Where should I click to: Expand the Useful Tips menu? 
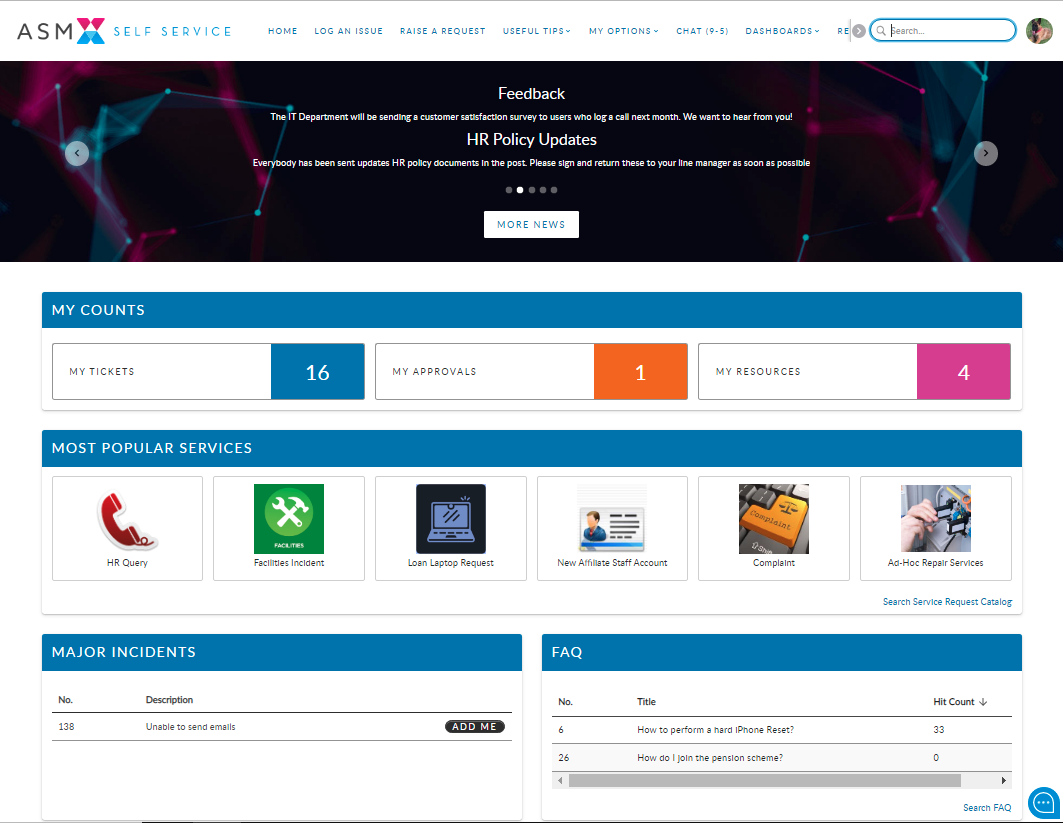click(537, 31)
